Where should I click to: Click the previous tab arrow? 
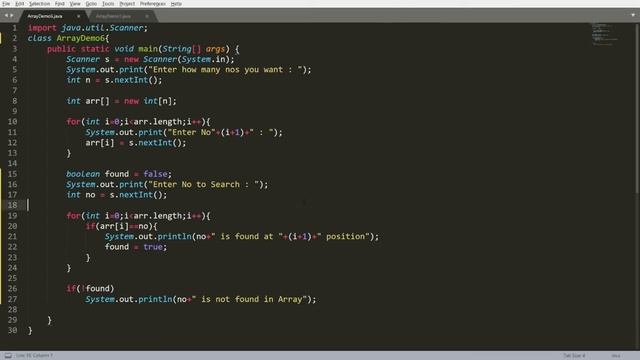click(x=6, y=16)
